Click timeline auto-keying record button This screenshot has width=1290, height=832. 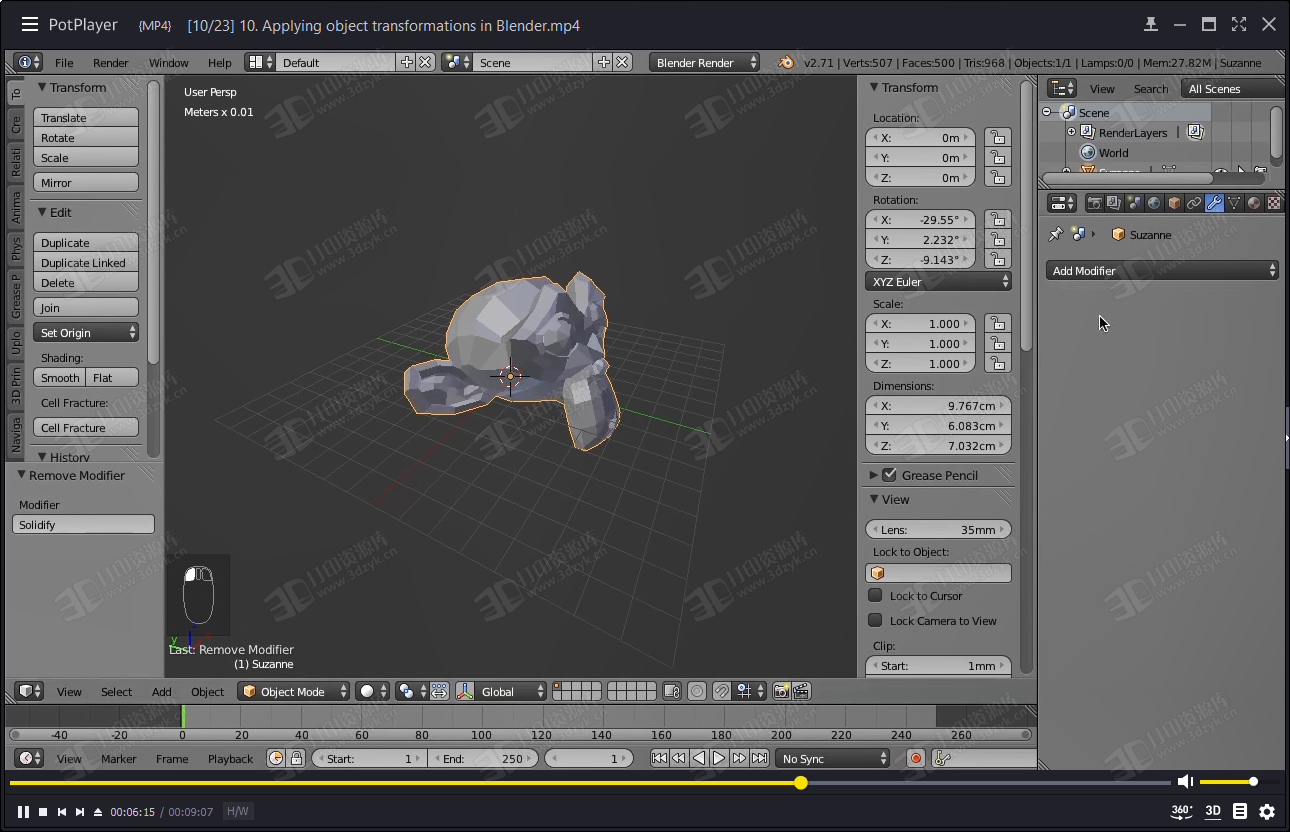click(x=916, y=758)
